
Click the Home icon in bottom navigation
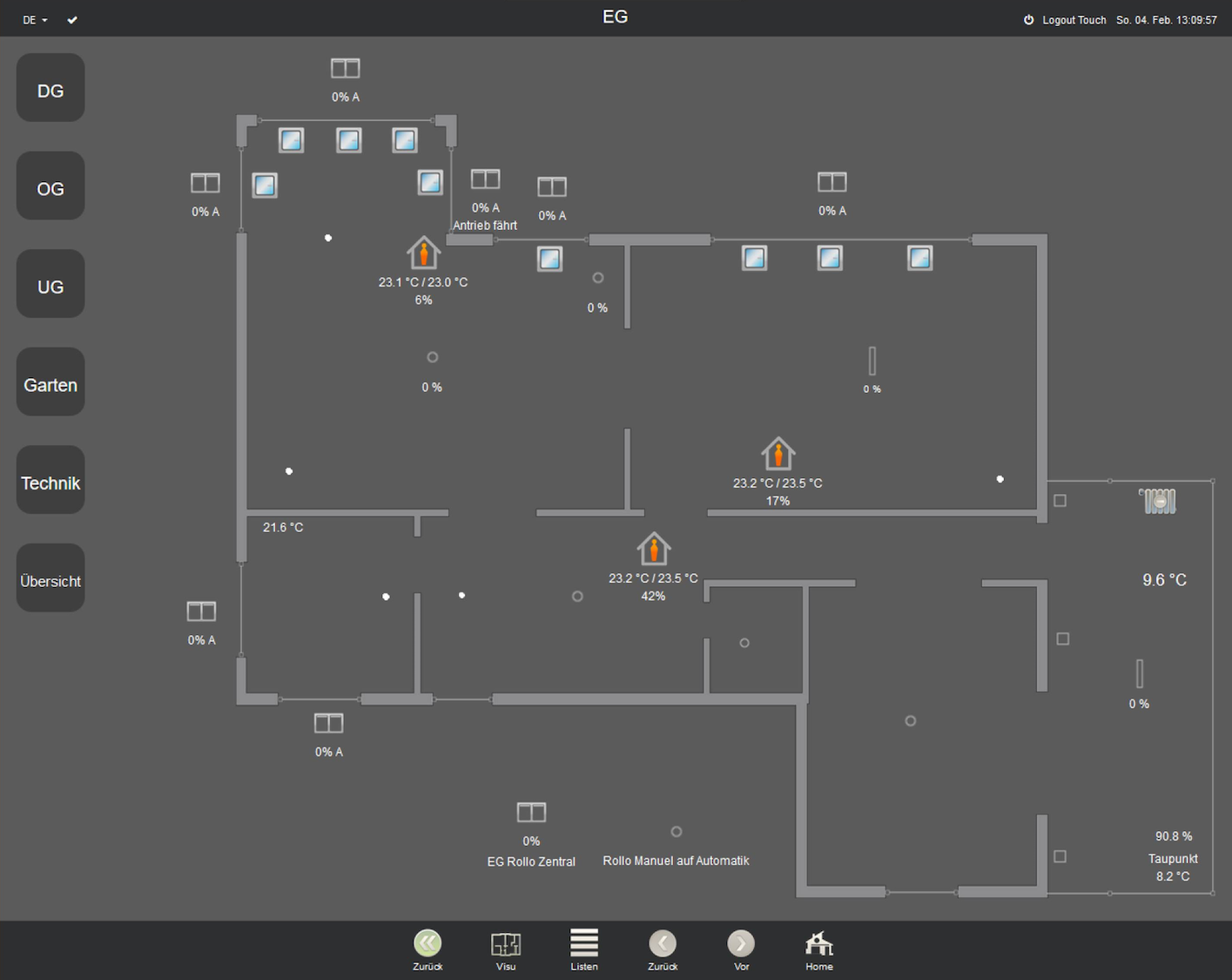[818, 943]
